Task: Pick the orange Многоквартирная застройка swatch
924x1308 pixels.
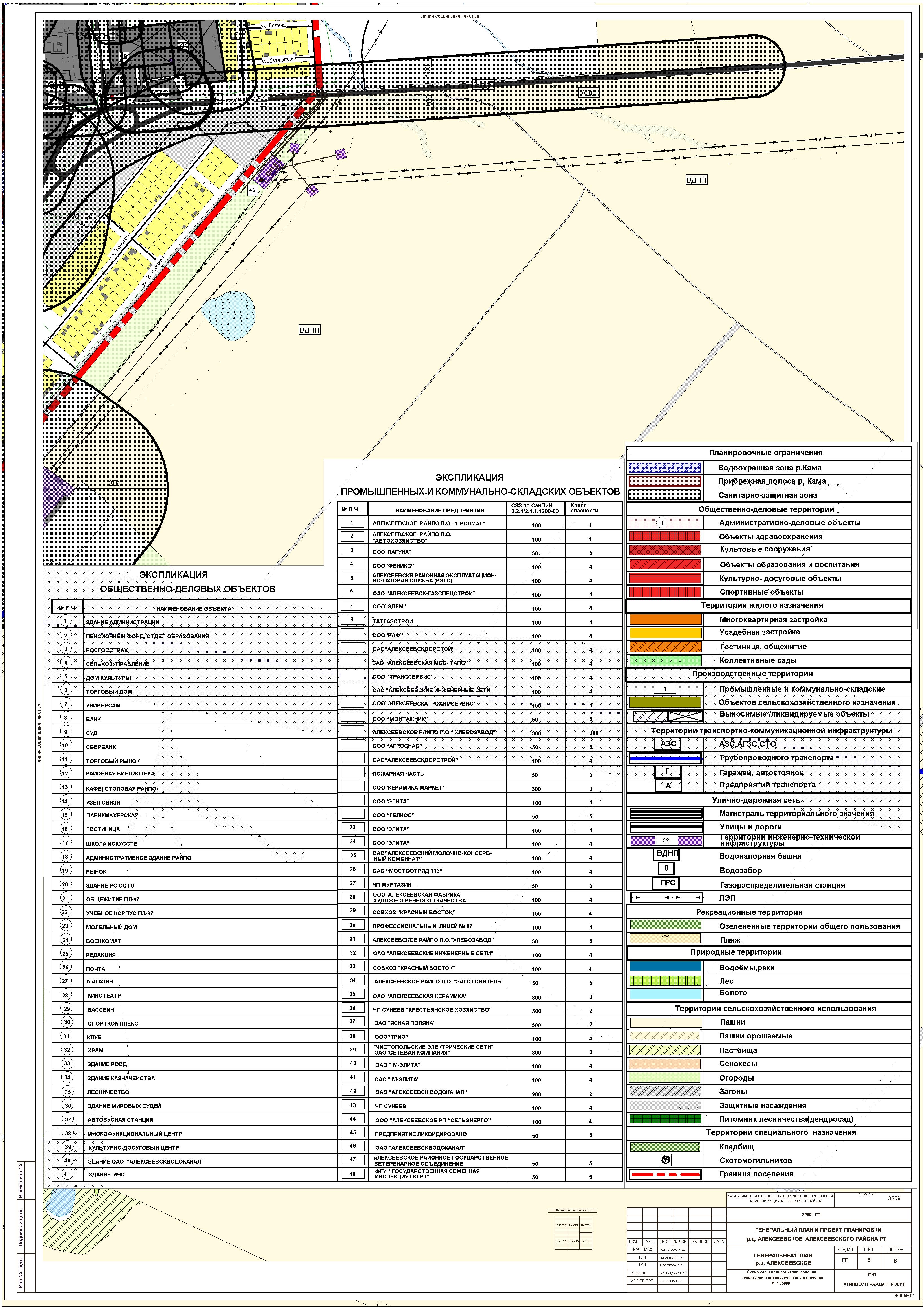Action: [665, 619]
